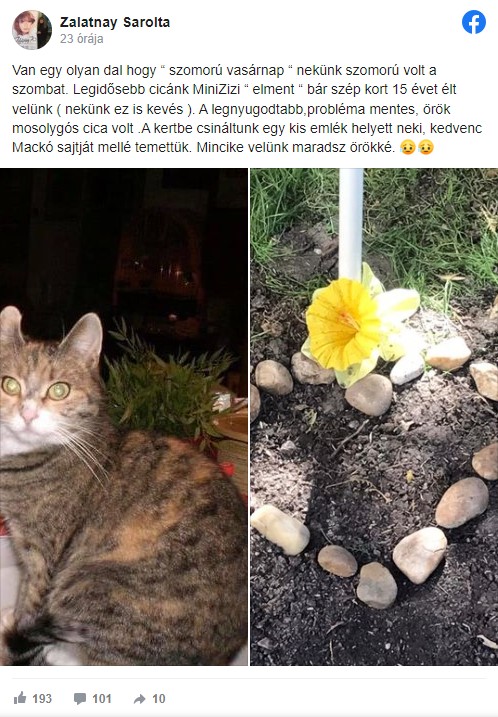Open Facebook via the blue logo icon
This screenshot has height=717, width=498.
click(x=473, y=22)
